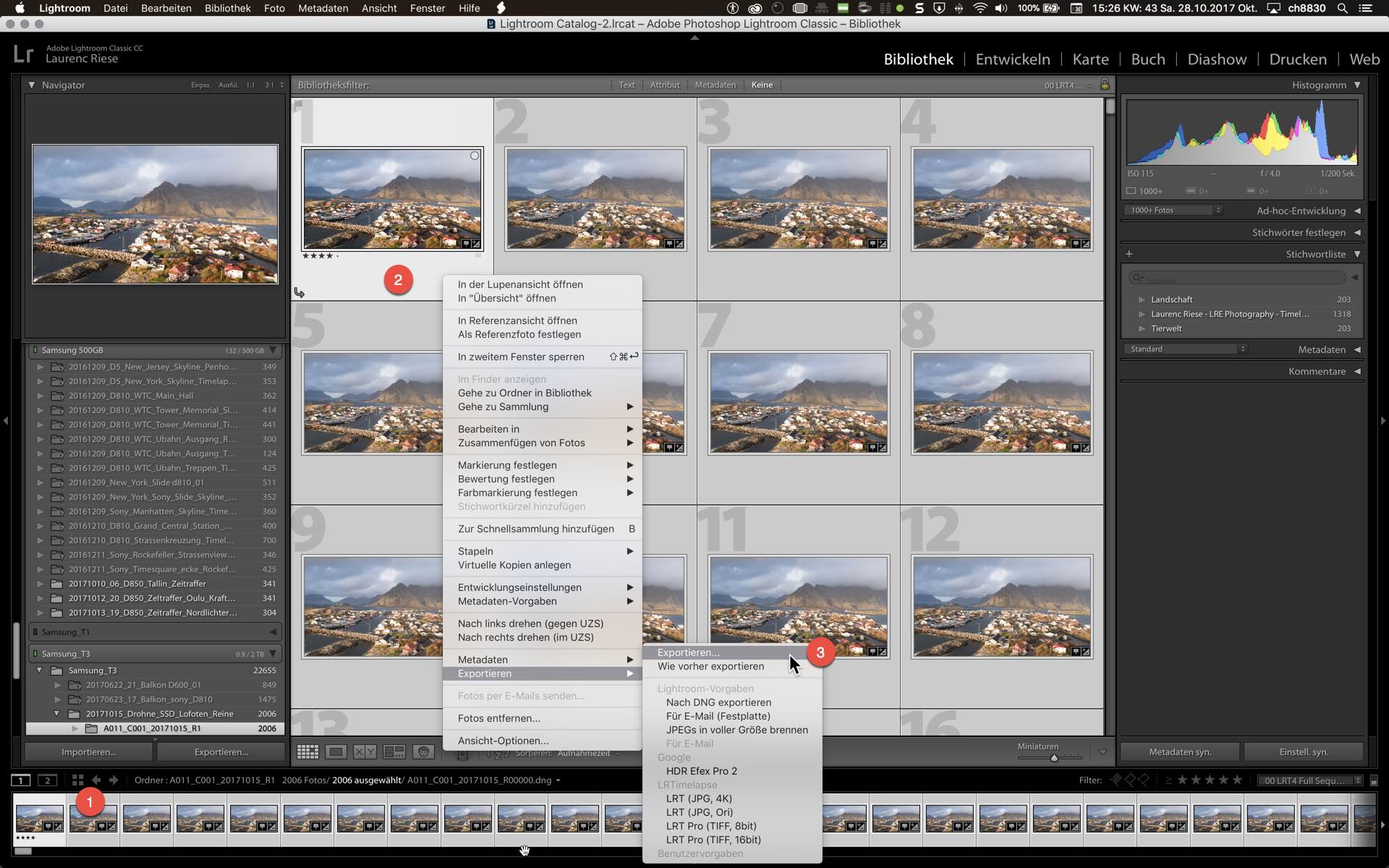This screenshot has height=868, width=1389.
Task: Click the library filter lock icon
Action: [1105, 85]
